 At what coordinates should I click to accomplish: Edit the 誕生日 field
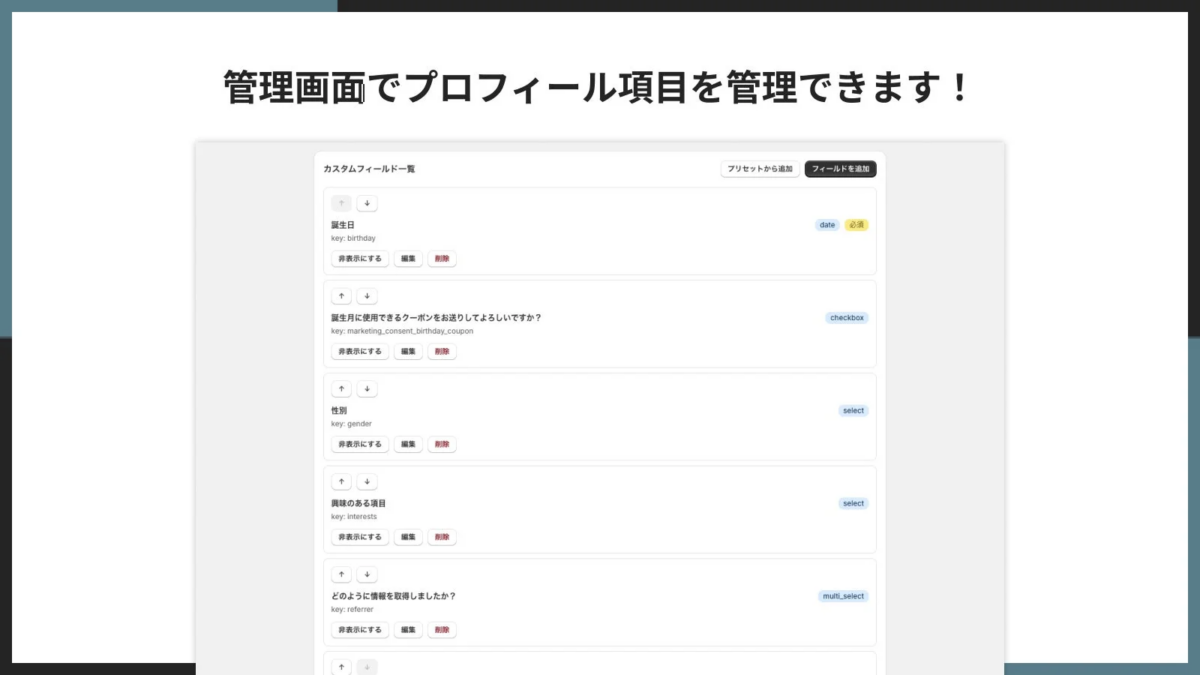(x=408, y=258)
